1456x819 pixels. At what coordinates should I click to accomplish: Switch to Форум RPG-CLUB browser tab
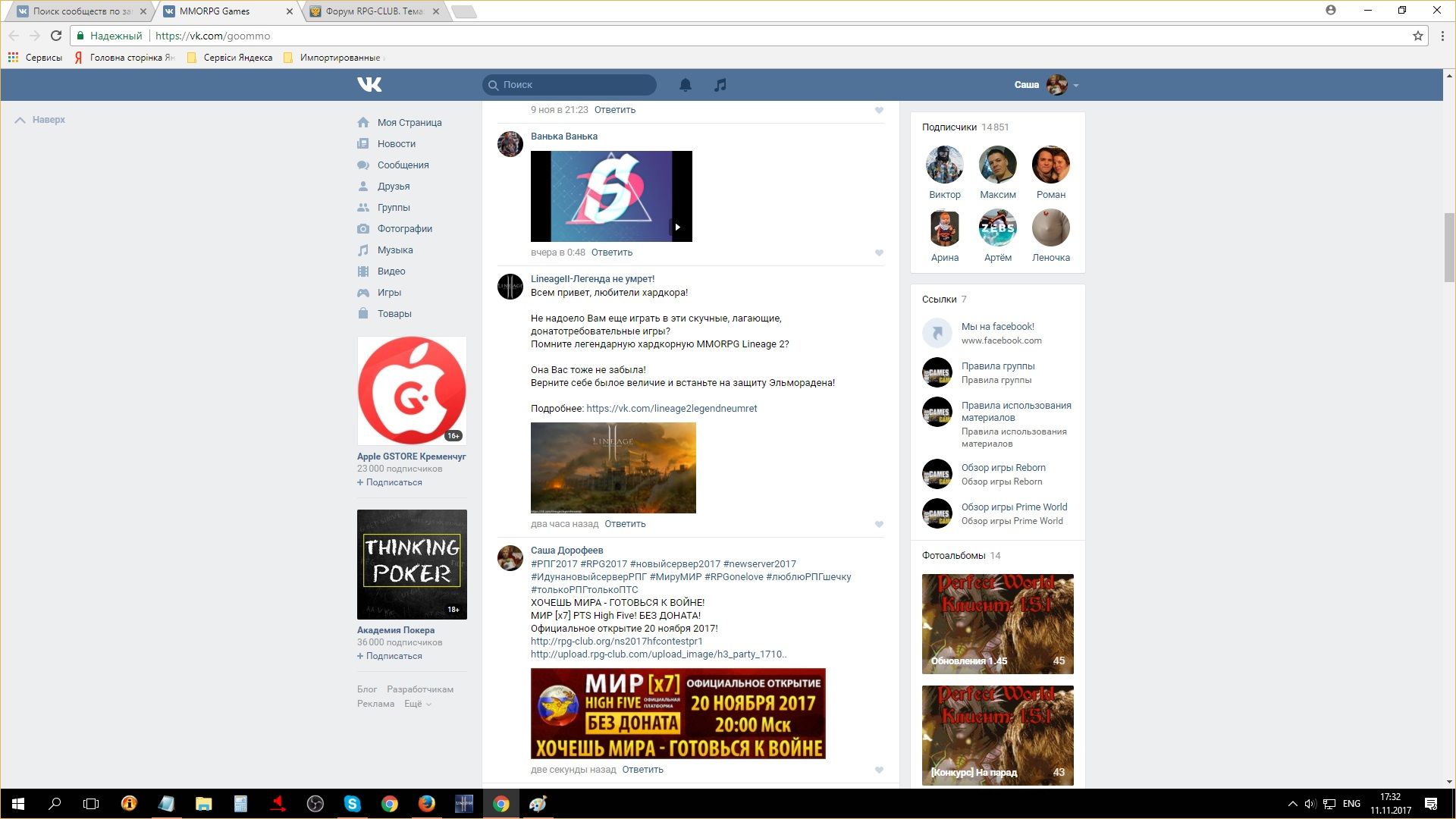click(x=374, y=11)
